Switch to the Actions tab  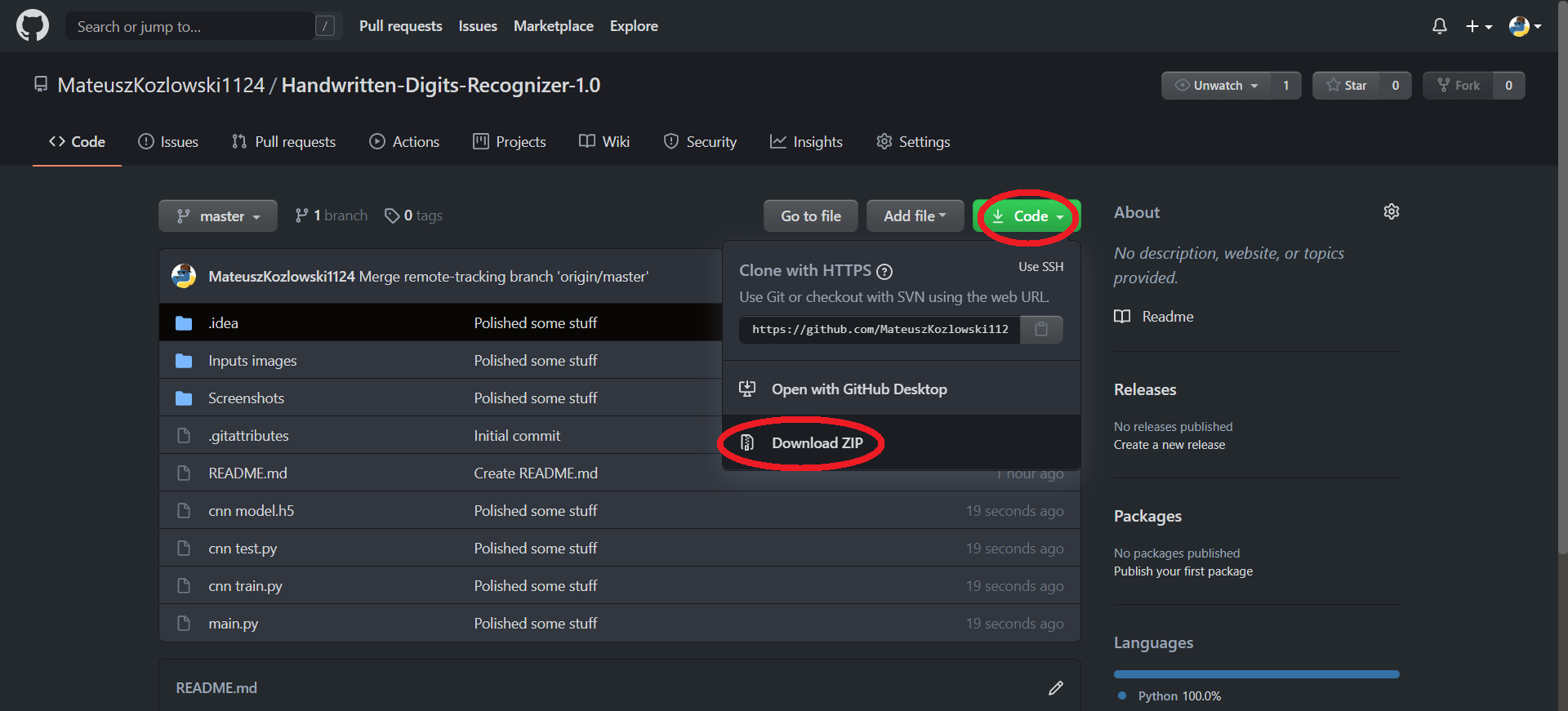(404, 142)
